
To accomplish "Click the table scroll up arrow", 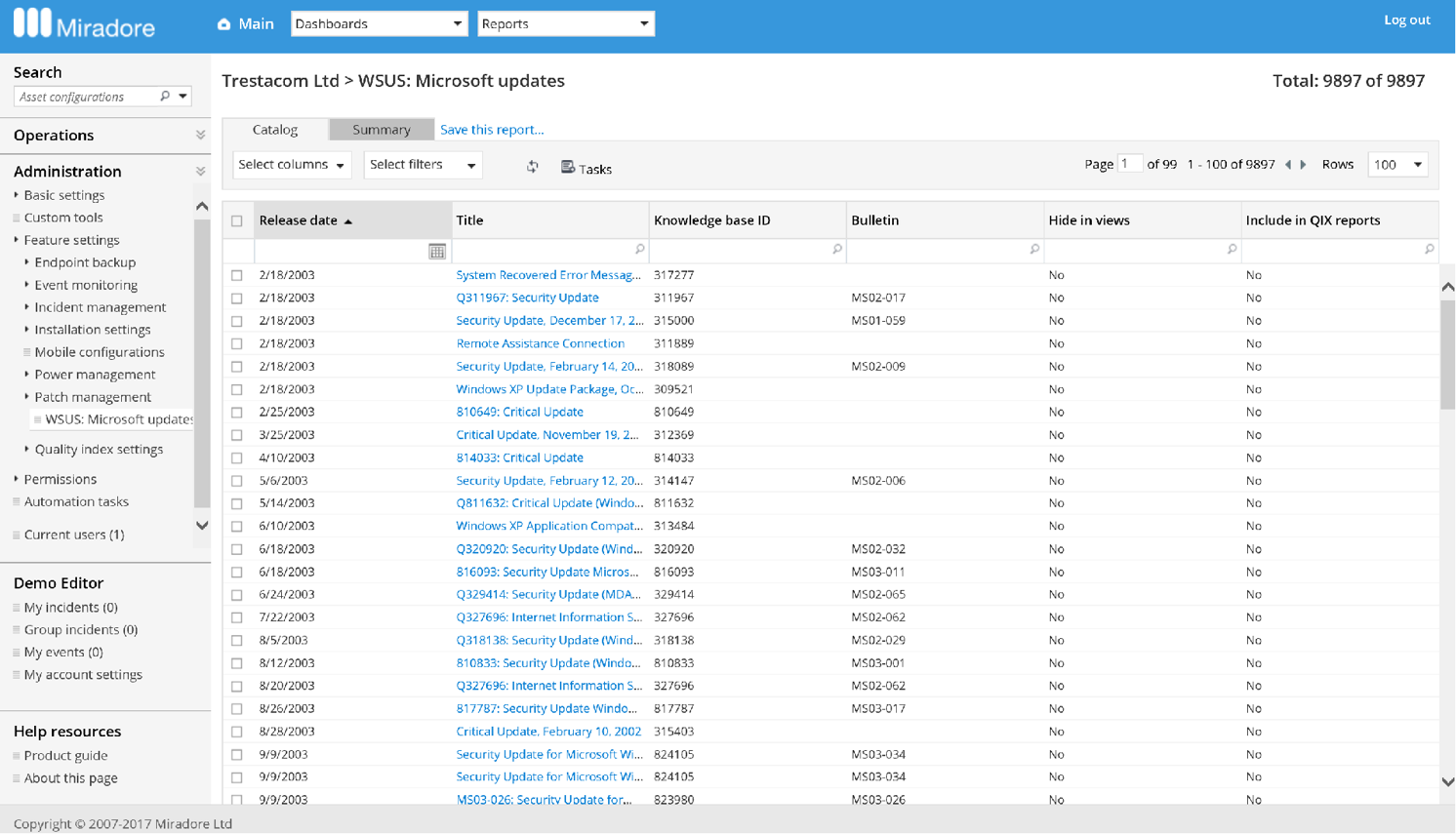I will tap(1447, 287).
